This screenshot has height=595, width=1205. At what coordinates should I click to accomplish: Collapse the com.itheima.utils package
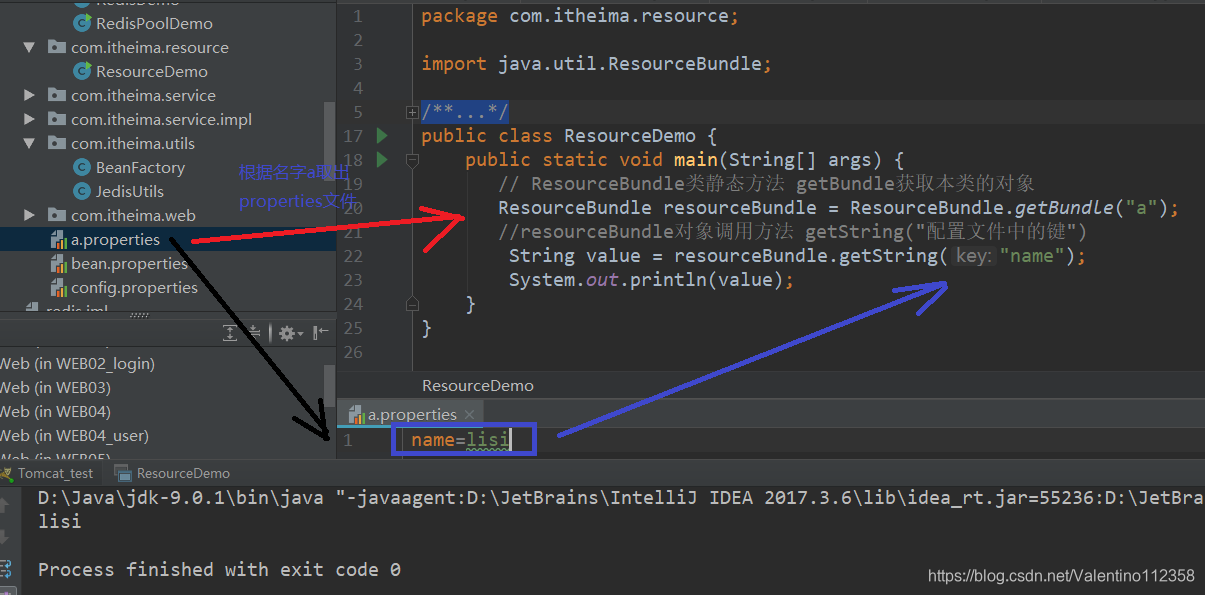pos(29,143)
